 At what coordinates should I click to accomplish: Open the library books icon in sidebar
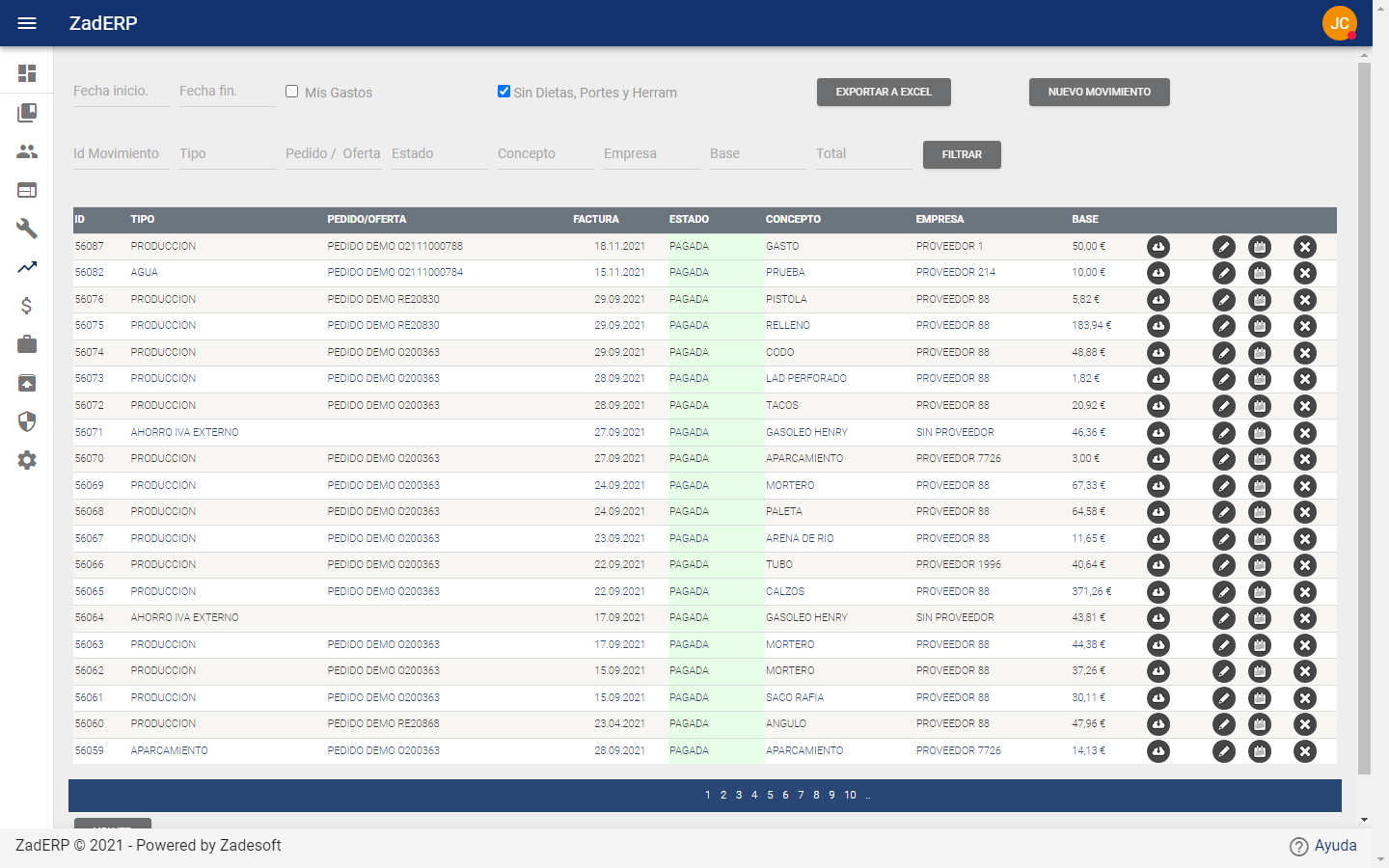(27, 113)
